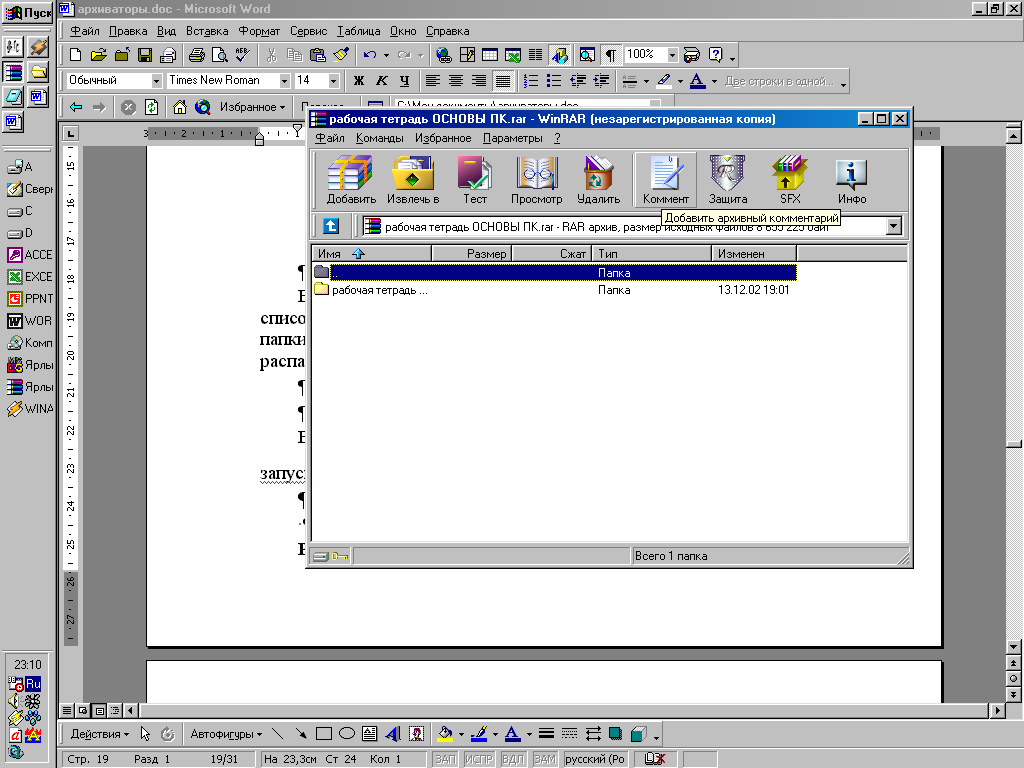Toggle Underline formatting (Ч)
The width and height of the screenshot is (1024, 768).
[404, 80]
